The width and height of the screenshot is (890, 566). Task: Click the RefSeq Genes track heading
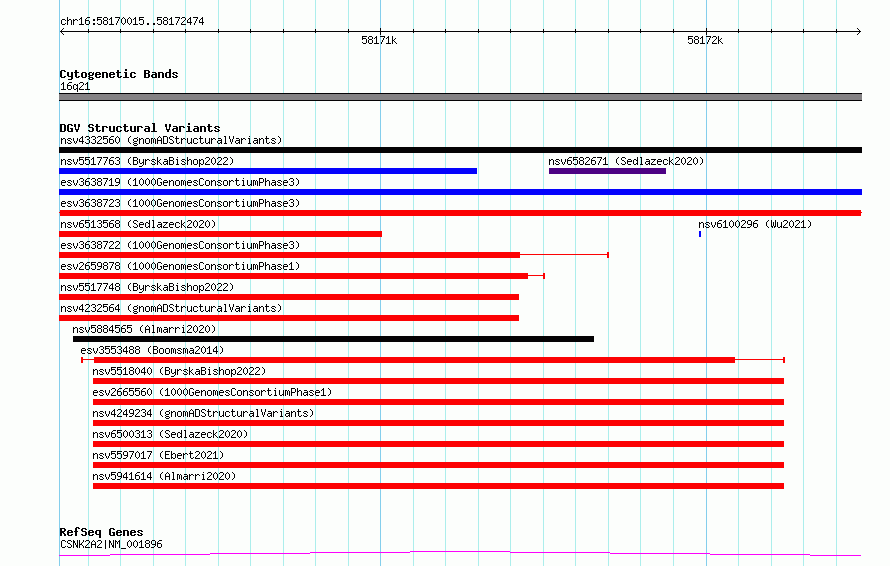pos(102,533)
